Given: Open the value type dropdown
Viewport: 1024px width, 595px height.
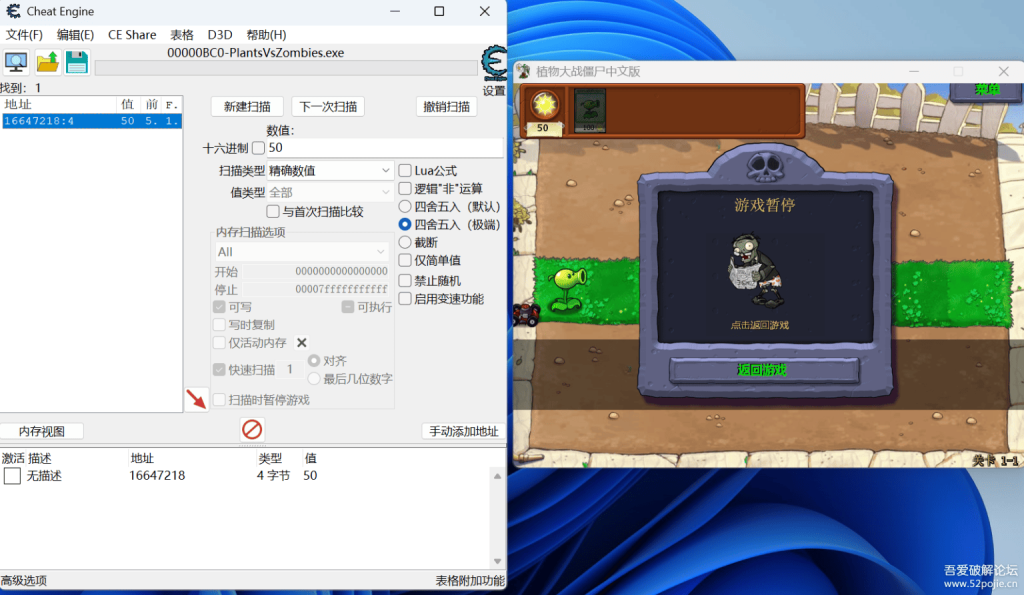Looking at the screenshot, I should pos(330,192).
